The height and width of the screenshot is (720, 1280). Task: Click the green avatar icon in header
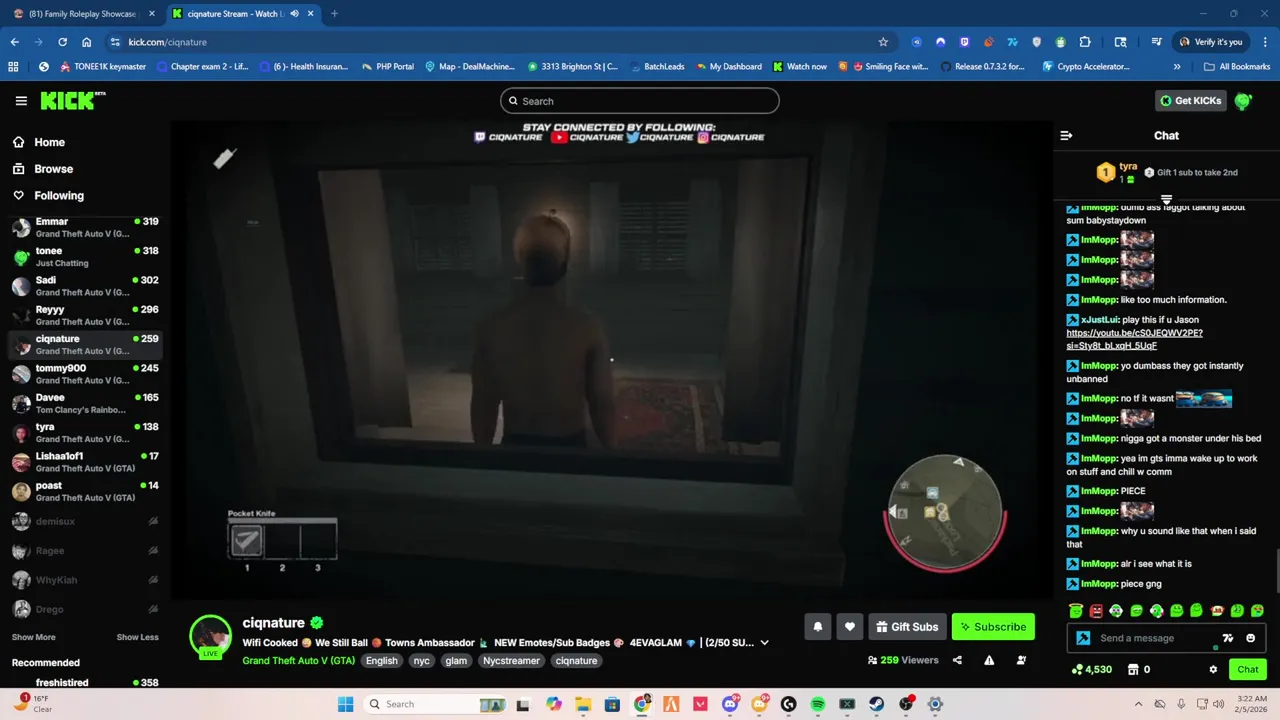1243,101
